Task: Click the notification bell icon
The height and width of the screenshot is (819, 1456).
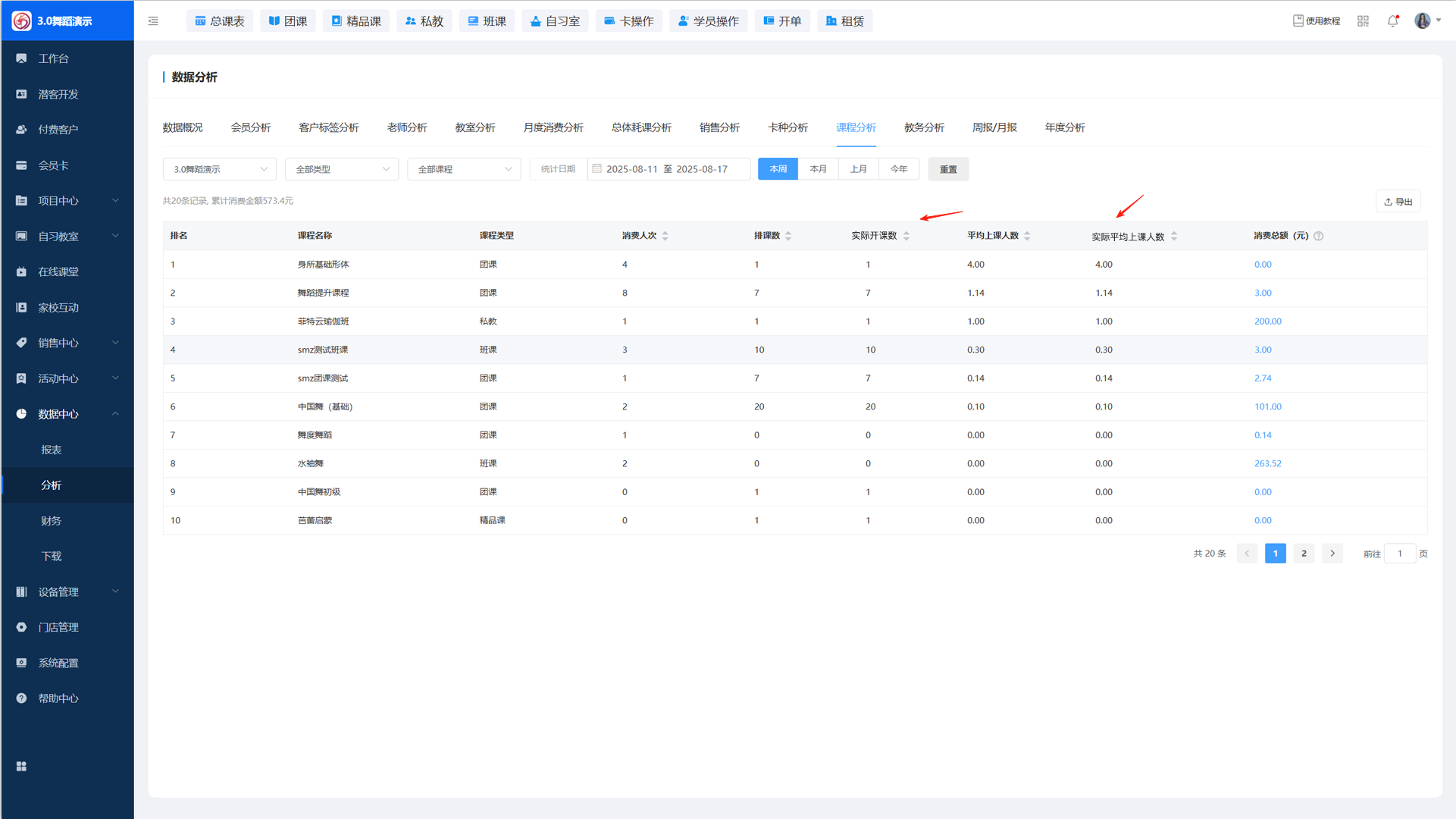Action: point(1392,21)
